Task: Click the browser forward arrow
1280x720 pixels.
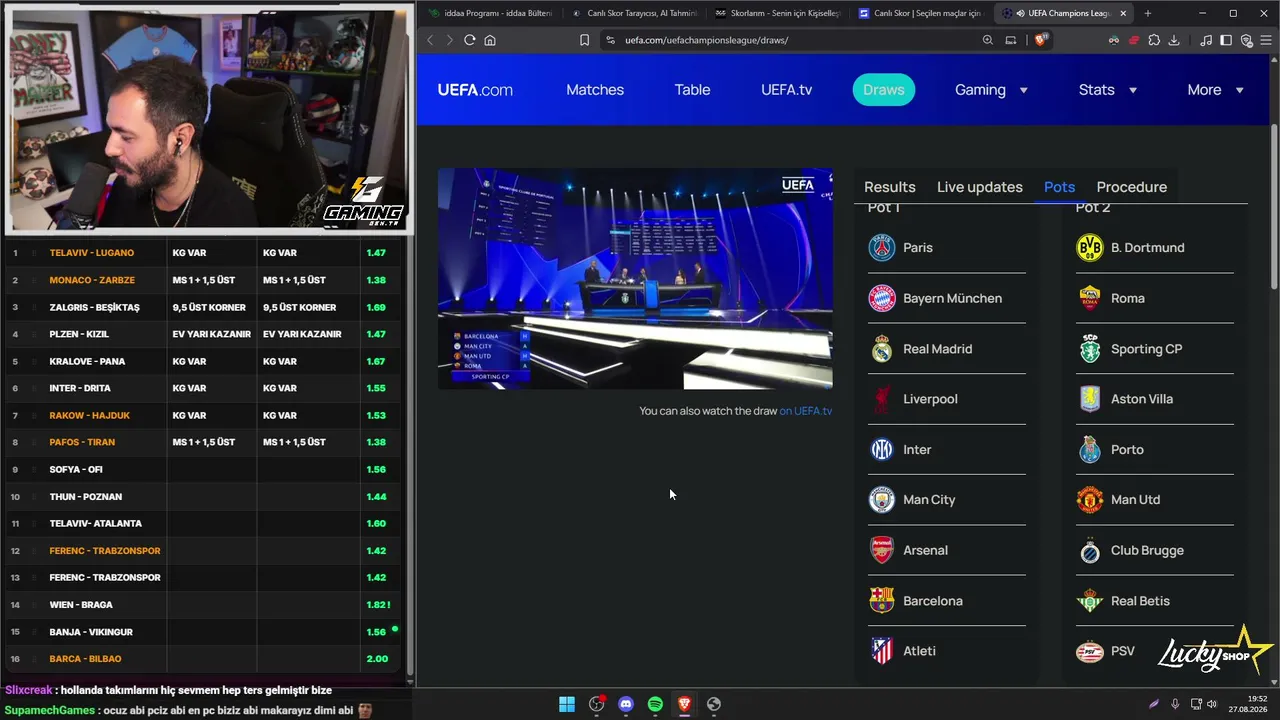Action: 449,40
